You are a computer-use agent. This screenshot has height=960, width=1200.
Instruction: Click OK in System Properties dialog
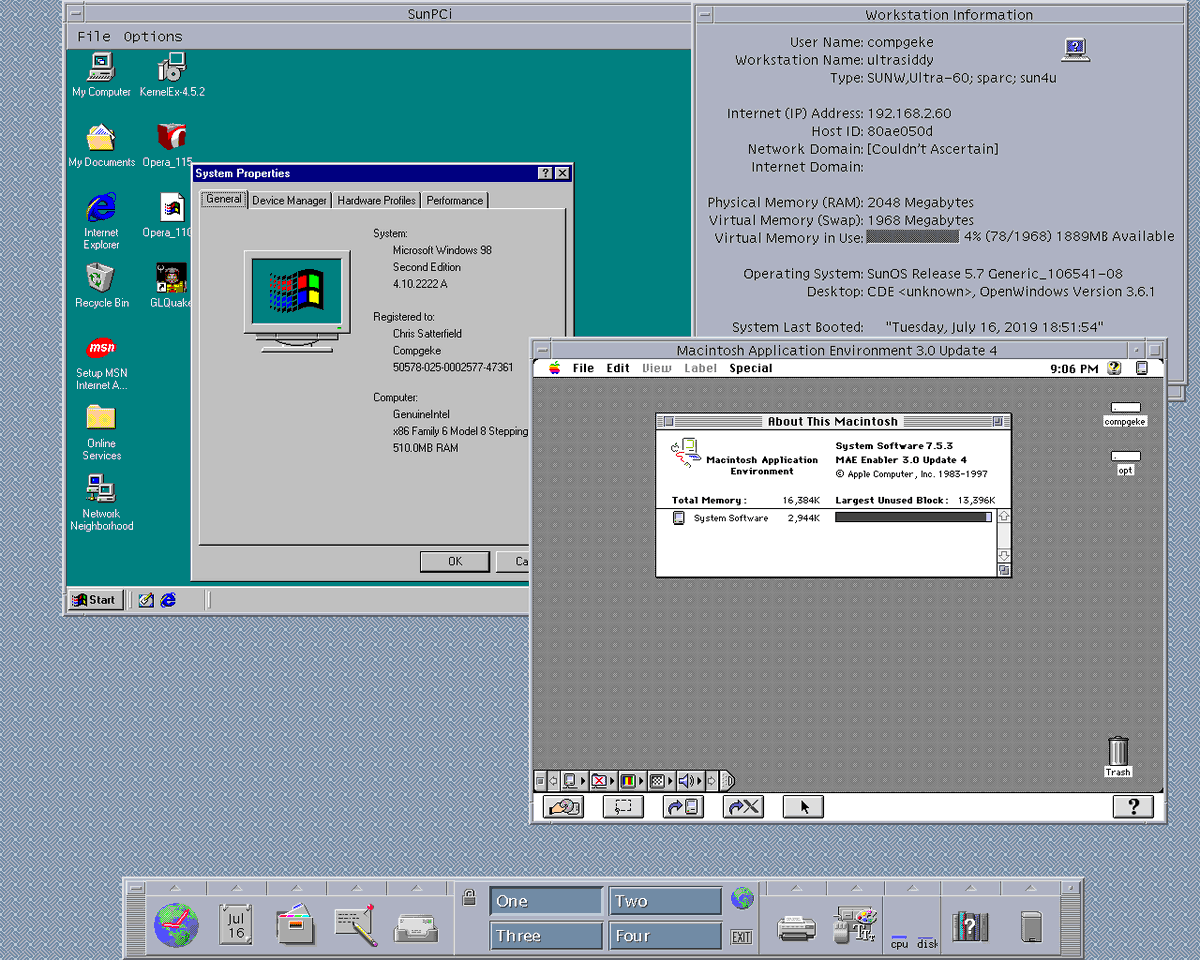(455, 561)
